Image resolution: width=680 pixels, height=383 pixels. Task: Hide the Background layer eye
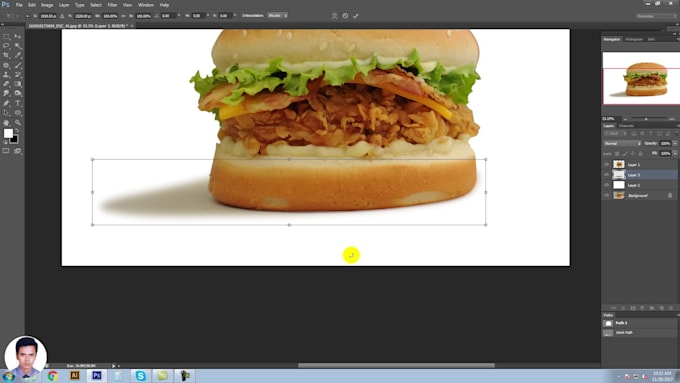pyautogui.click(x=606, y=196)
